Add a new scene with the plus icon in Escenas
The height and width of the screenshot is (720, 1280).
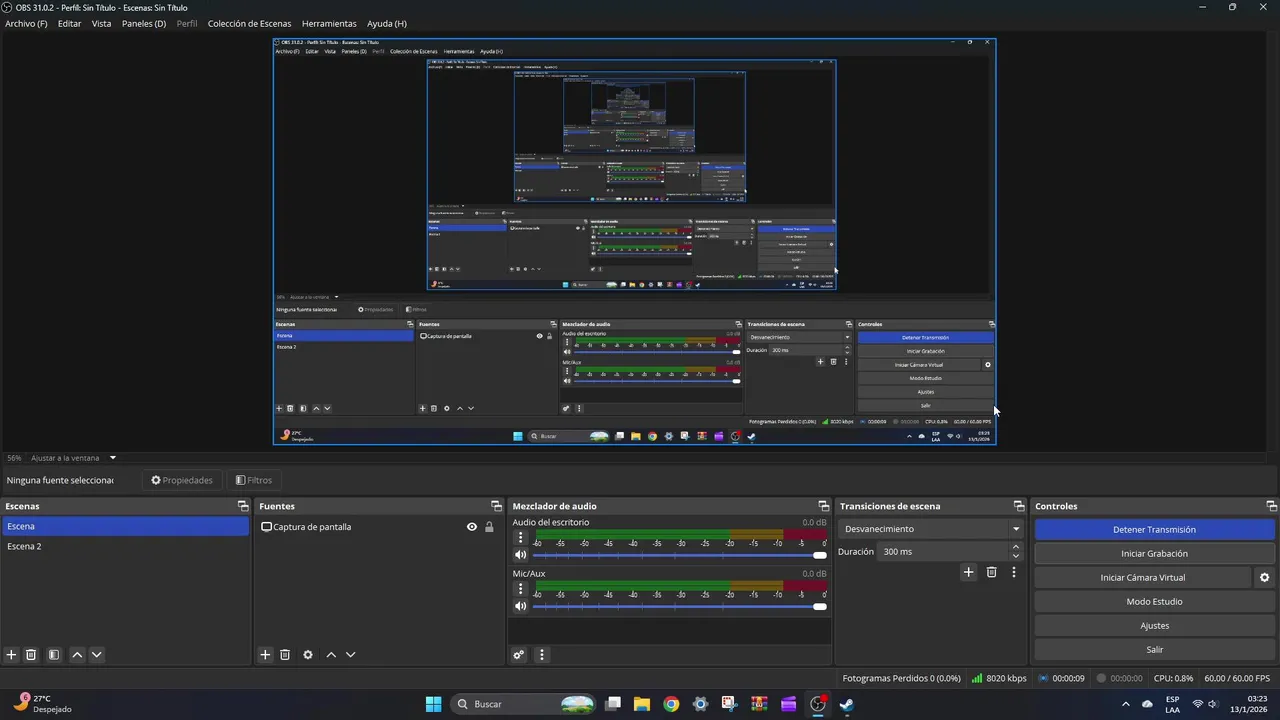[12, 655]
